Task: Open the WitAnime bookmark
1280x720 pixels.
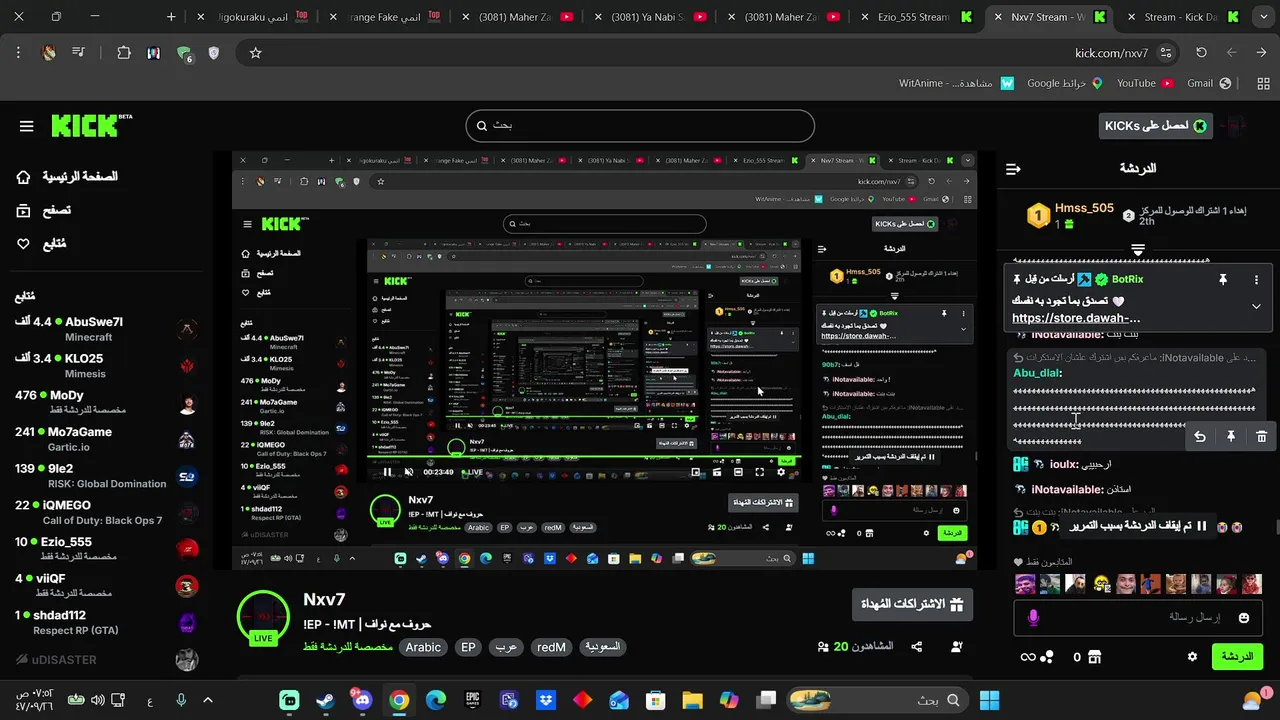Action: point(958,83)
